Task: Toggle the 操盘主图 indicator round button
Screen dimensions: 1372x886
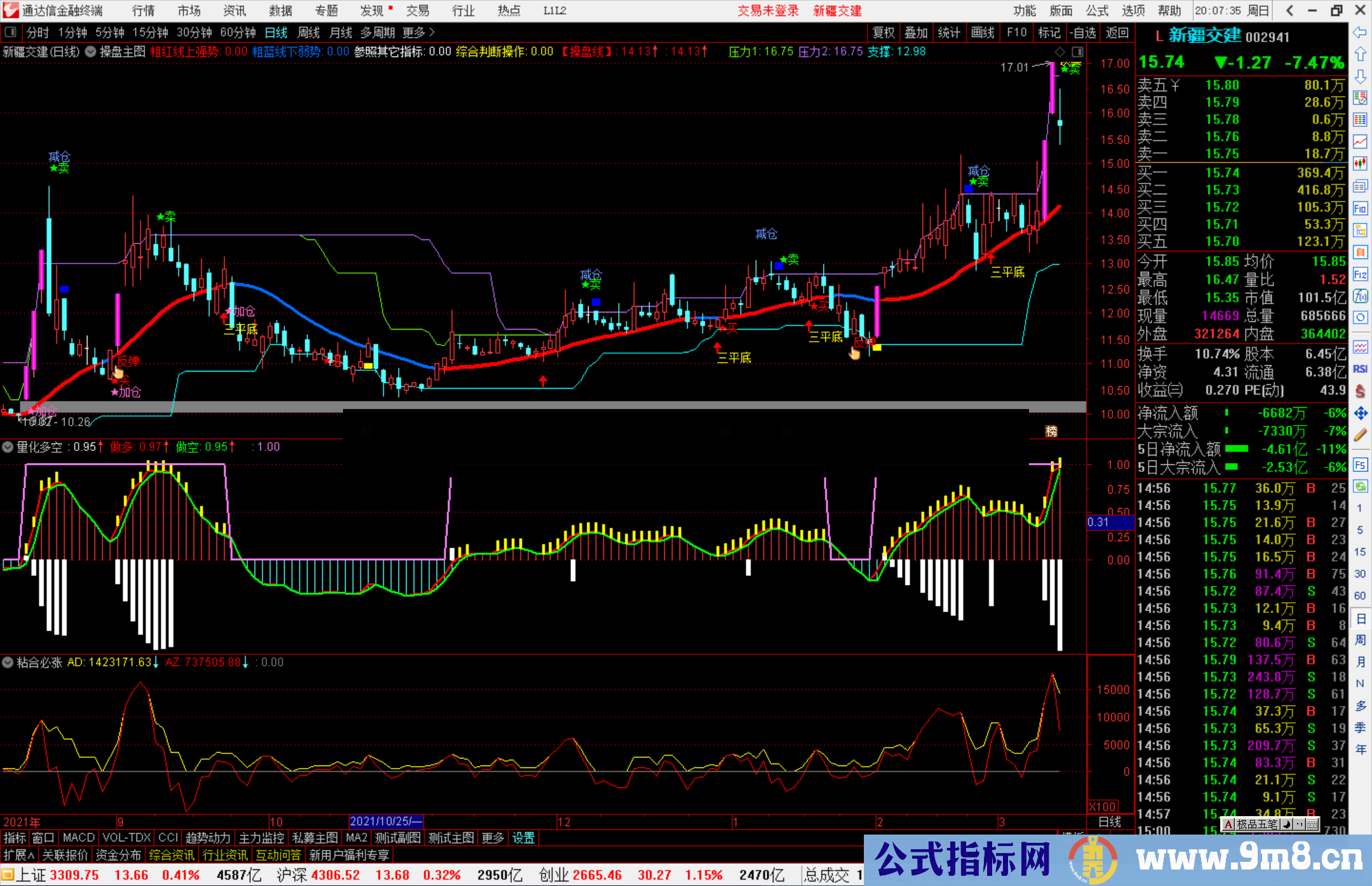Action: 91,51
